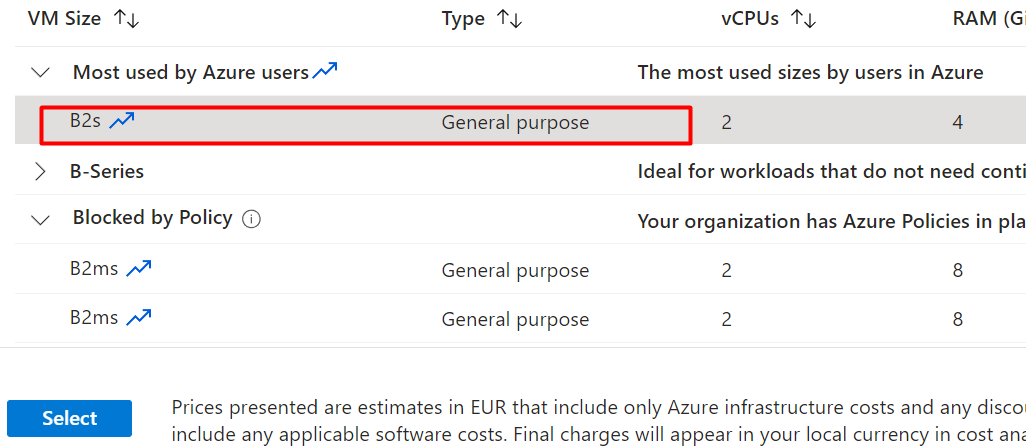The image size is (1026, 448).
Task: Click trending icon beside Most used by Azure users
Action: [325, 71]
